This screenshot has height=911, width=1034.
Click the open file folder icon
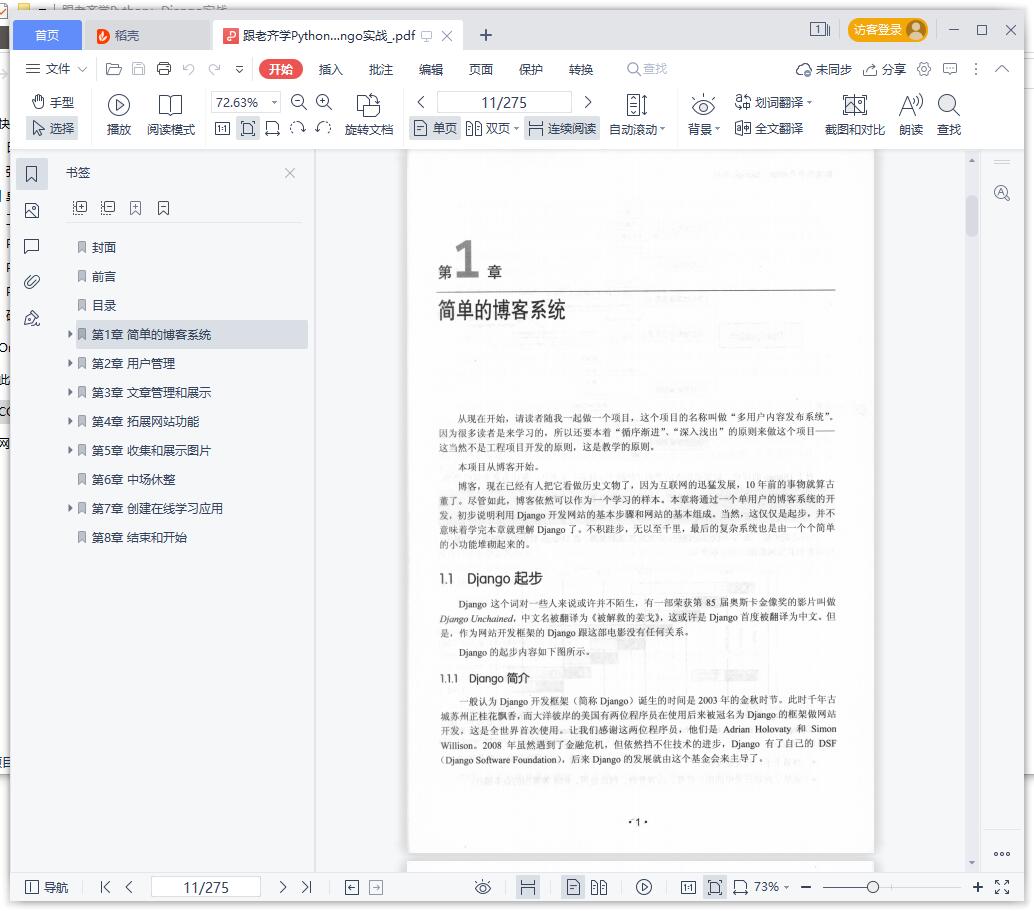[113, 69]
